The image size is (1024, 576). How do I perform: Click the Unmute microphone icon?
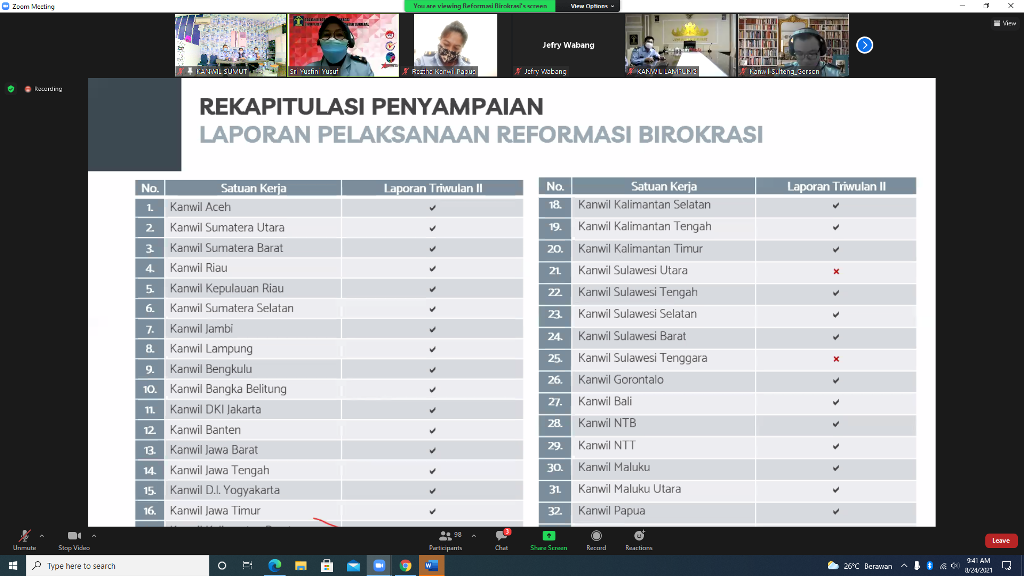(24, 537)
